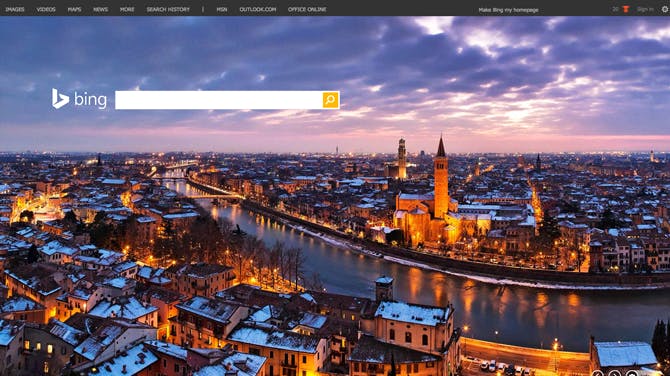
Task: Expand the MORE menu
Action: tap(127, 9)
